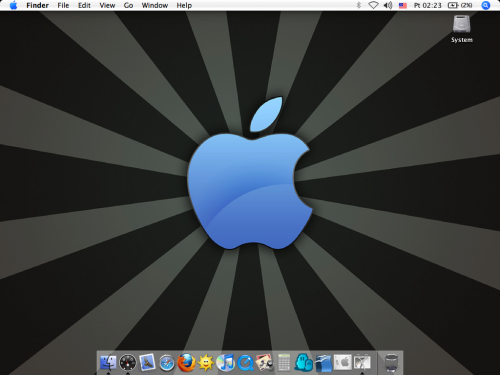Viewport: 500px width, 375px height.
Task: Launch OpenOffice from the Dock
Action: click(323, 363)
